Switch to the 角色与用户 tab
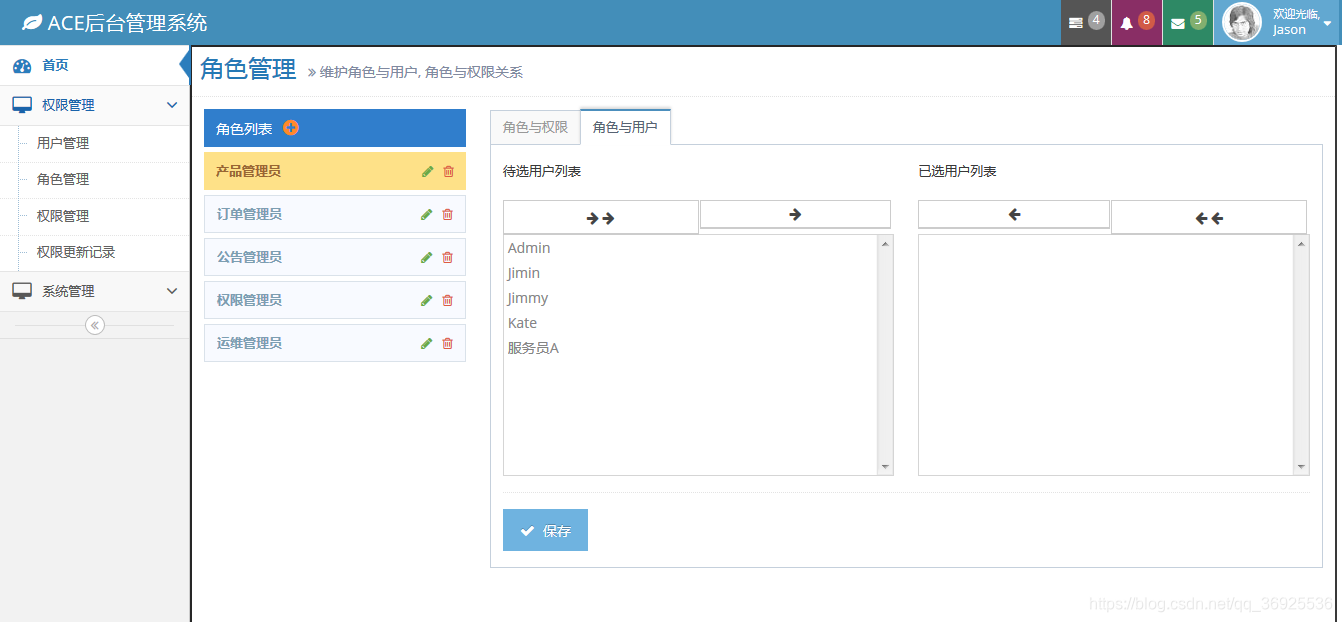 (625, 127)
